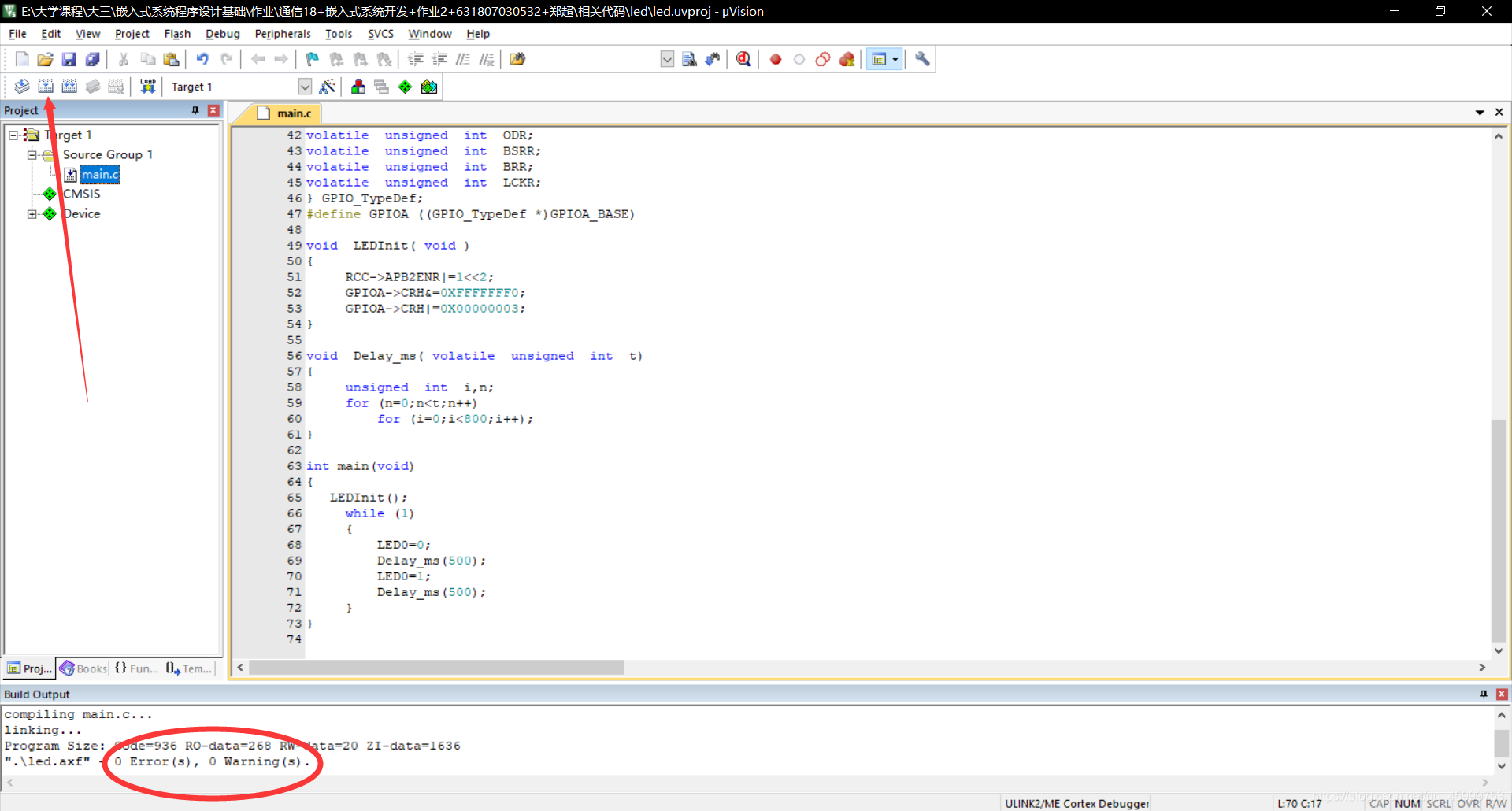Open the File menu

coord(17,34)
